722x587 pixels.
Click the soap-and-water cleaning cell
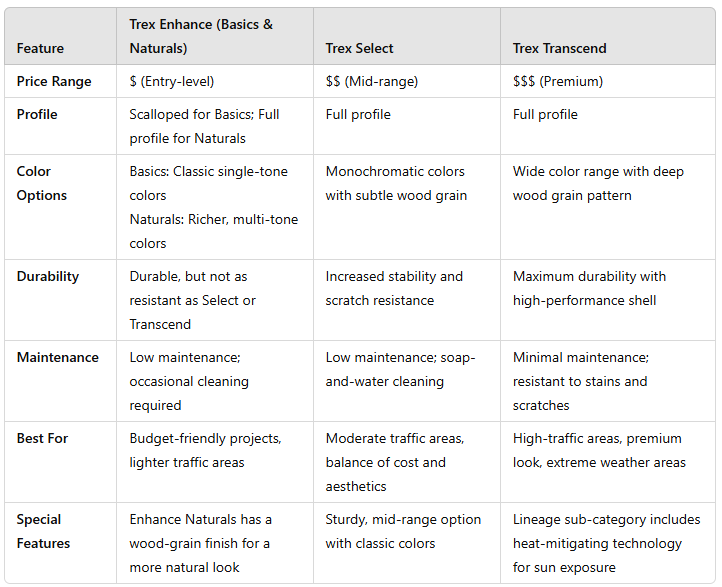point(400,369)
